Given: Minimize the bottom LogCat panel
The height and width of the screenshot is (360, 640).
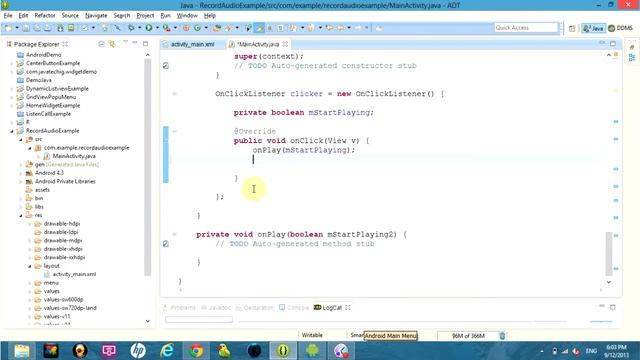Looking at the screenshot, I should coord(602,306).
